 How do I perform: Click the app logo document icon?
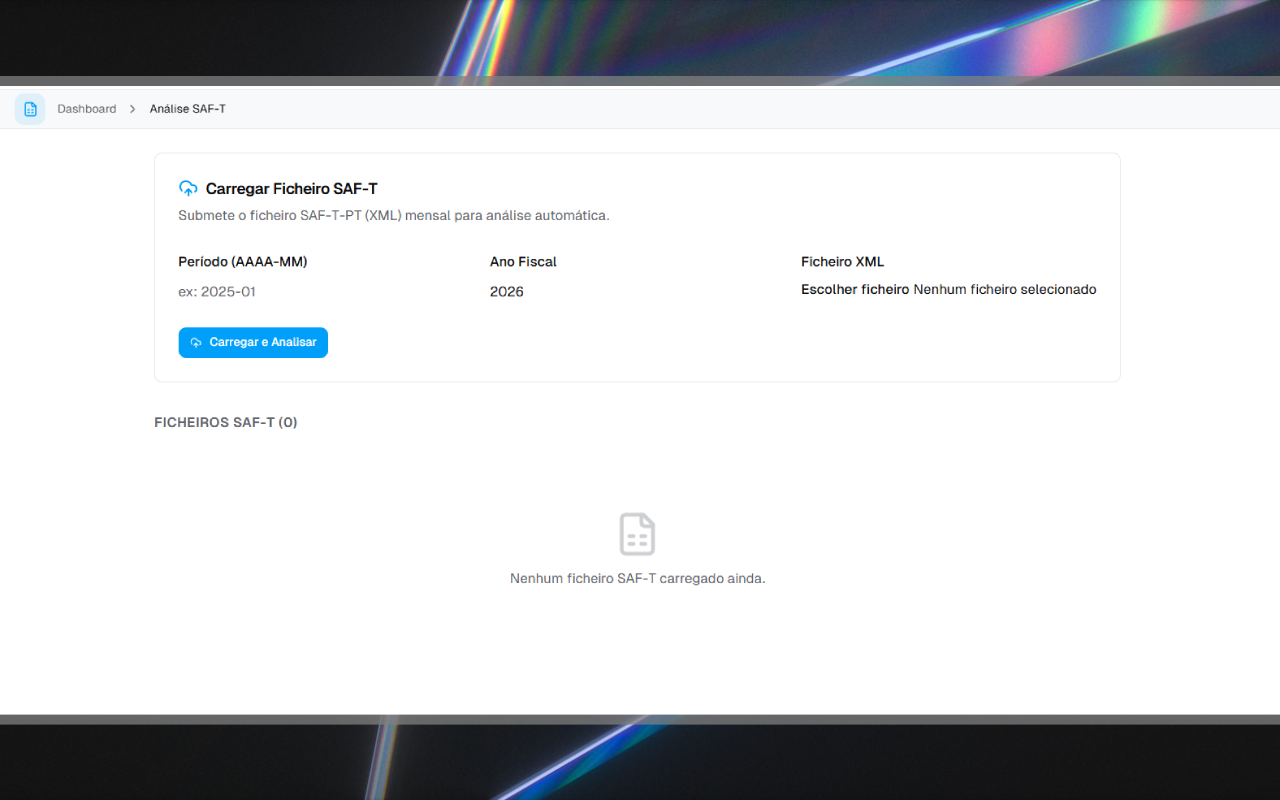pos(30,109)
